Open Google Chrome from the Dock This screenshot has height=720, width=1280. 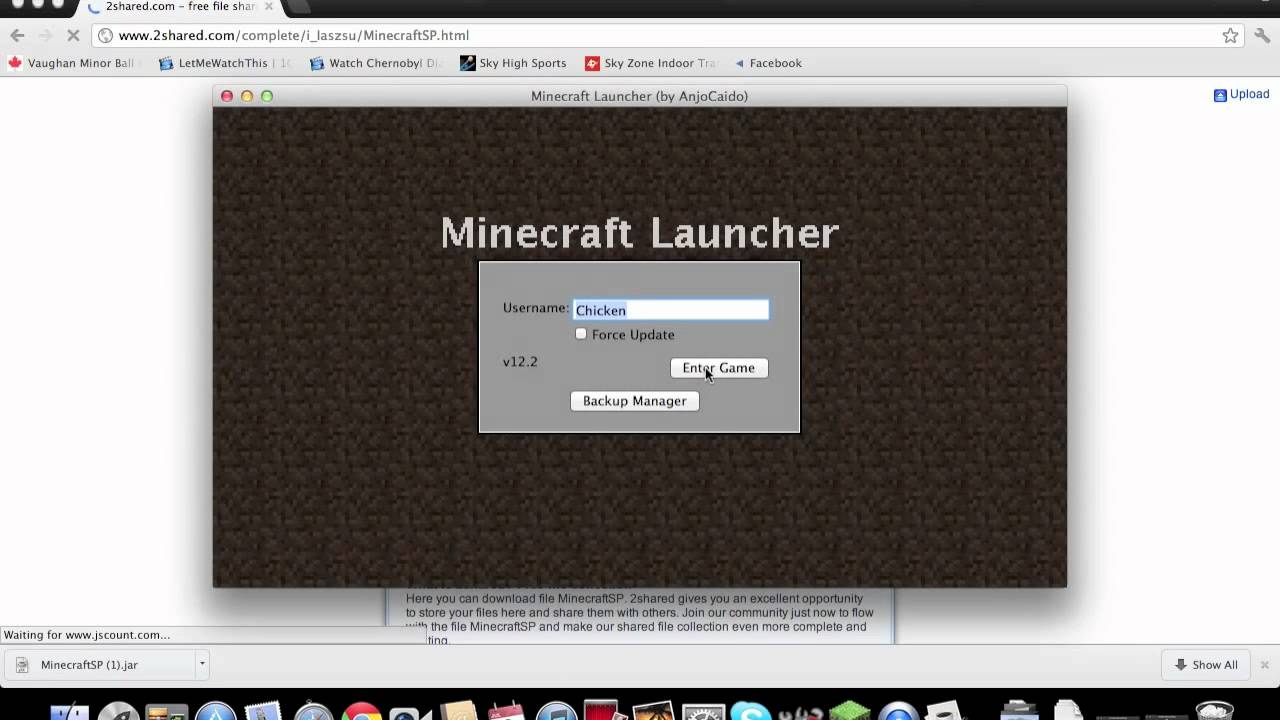pyautogui.click(x=362, y=711)
